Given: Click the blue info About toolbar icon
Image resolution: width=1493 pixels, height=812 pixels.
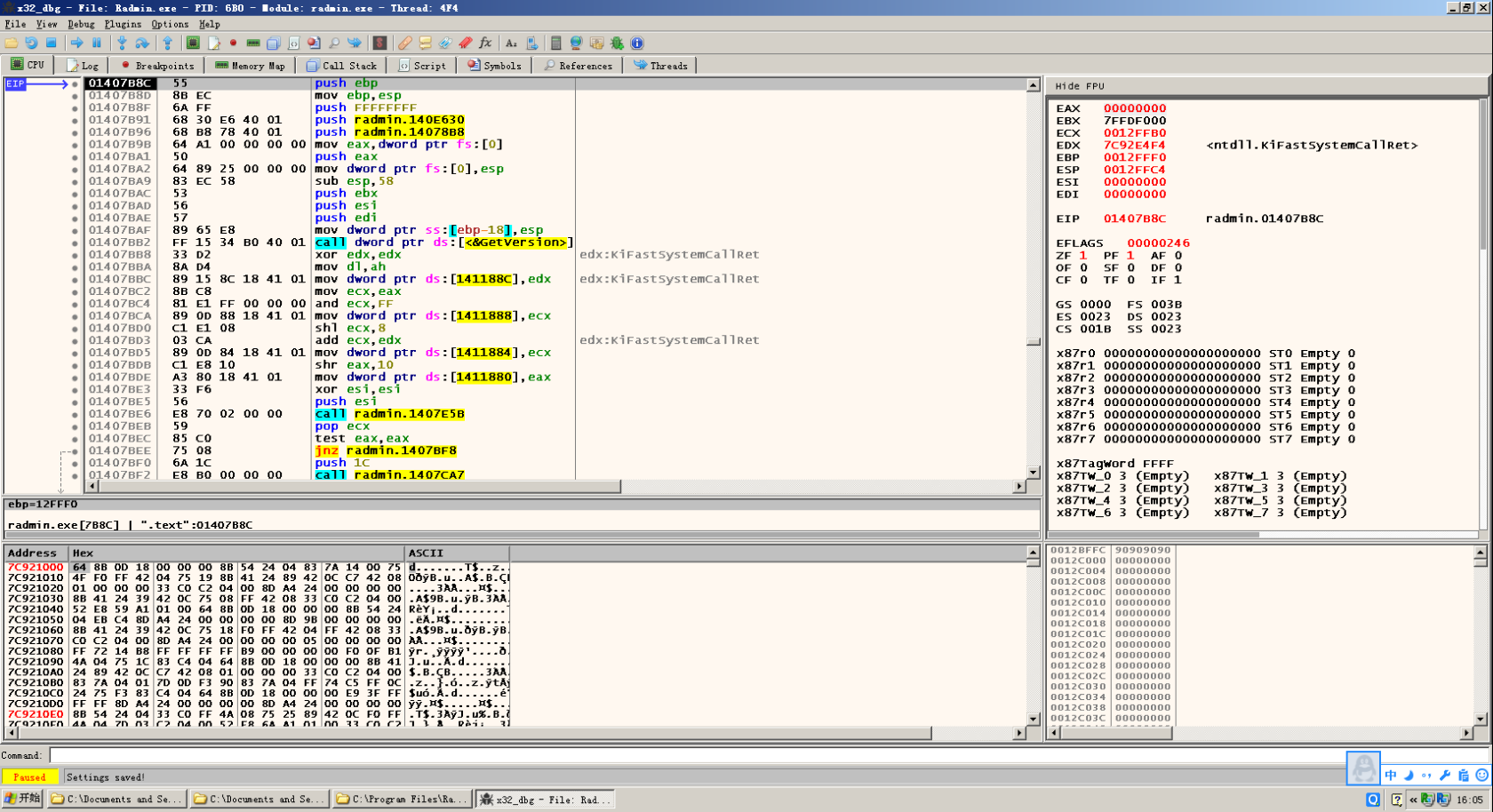Looking at the screenshot, I should point(636,43).
